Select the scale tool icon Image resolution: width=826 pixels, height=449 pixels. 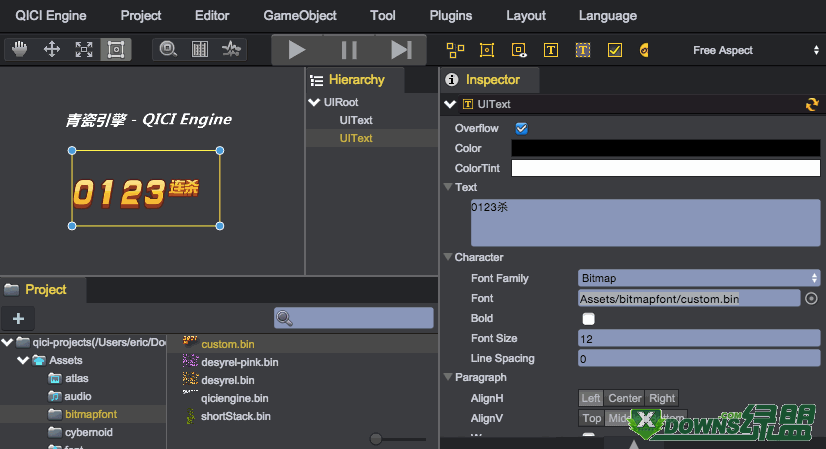pos(84,50)
